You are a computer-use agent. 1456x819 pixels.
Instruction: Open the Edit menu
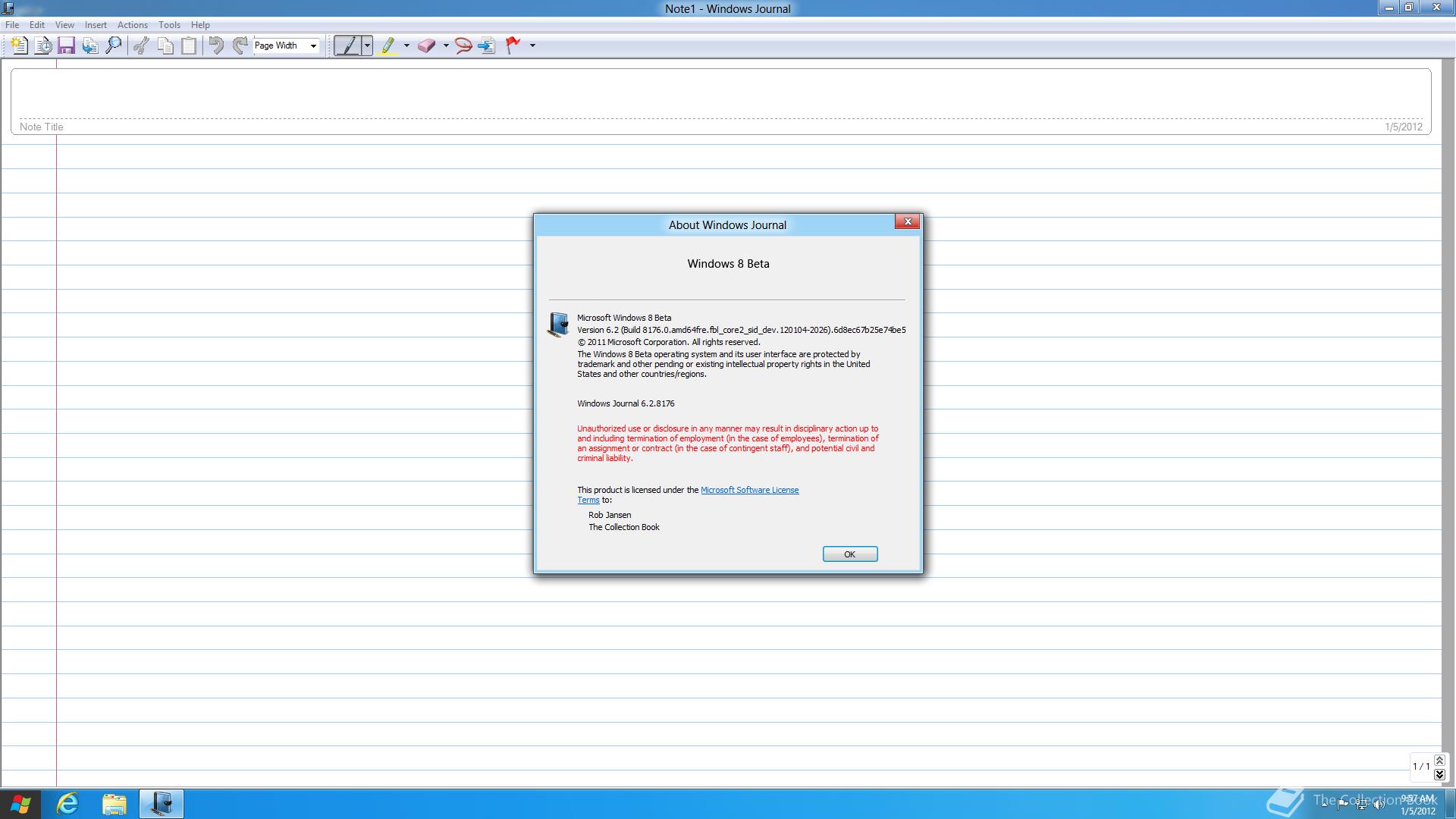click(x=36, y=25)
